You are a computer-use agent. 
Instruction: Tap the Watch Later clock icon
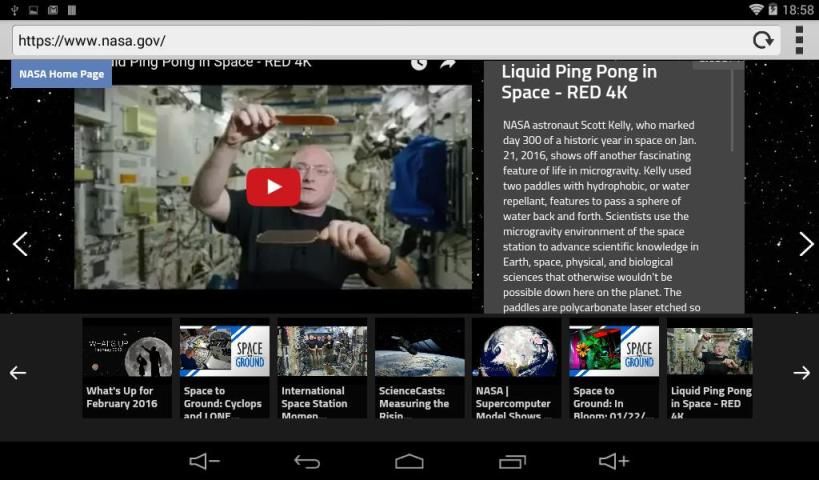pos(419,63)
